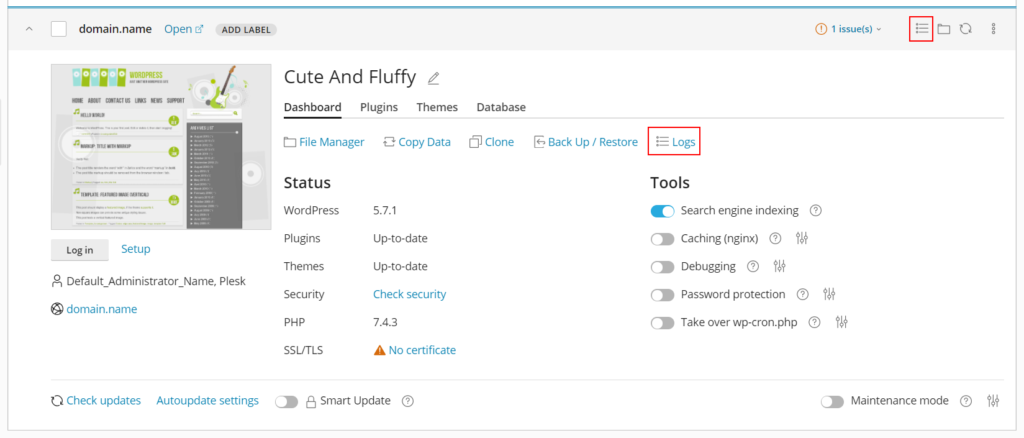Click the Default_Administrator_Name, Plesk text
The height and width of the screenshot is (438, 1024).
[156, 281]
